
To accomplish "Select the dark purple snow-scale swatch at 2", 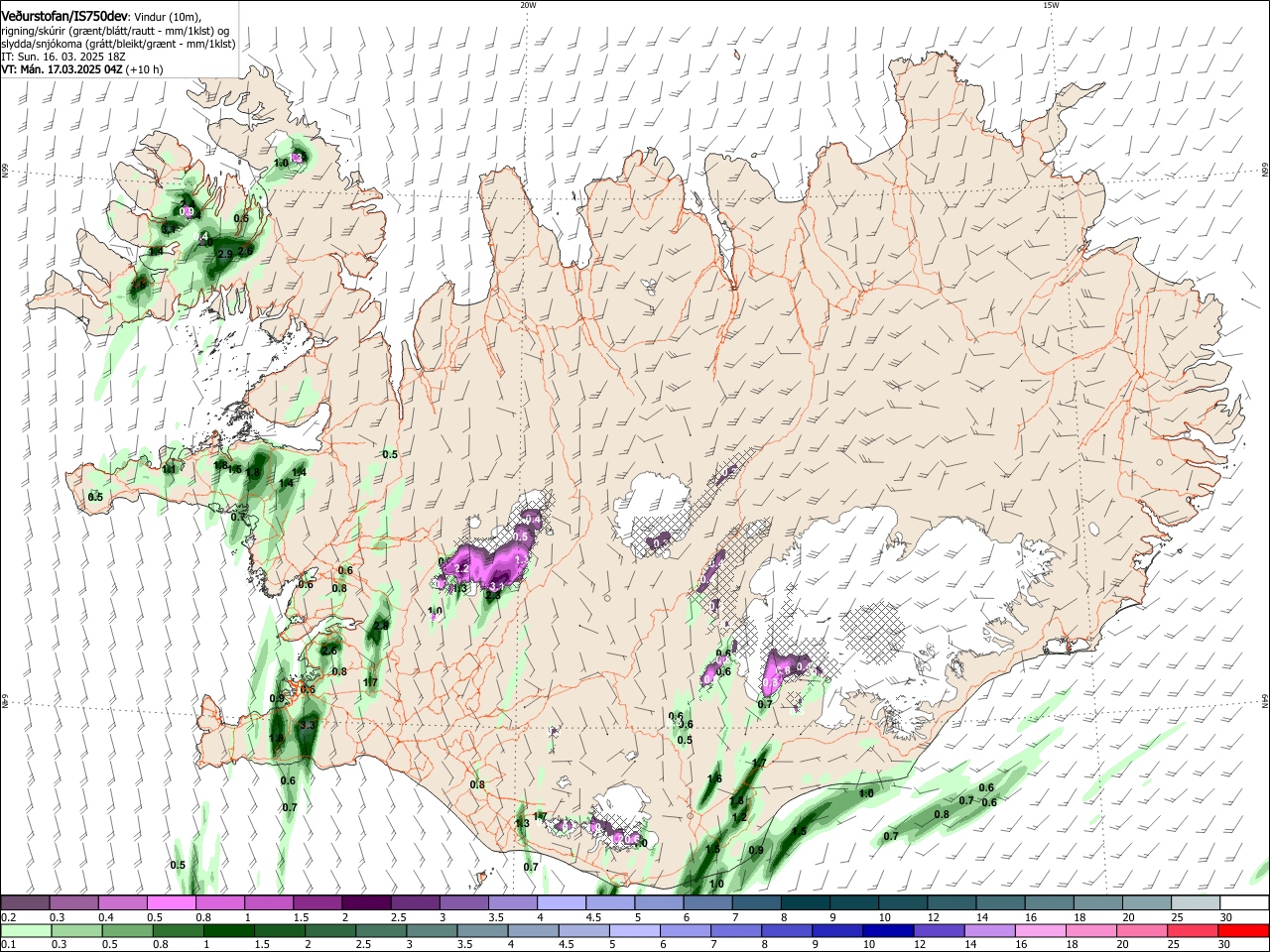I will pos(366,903).
